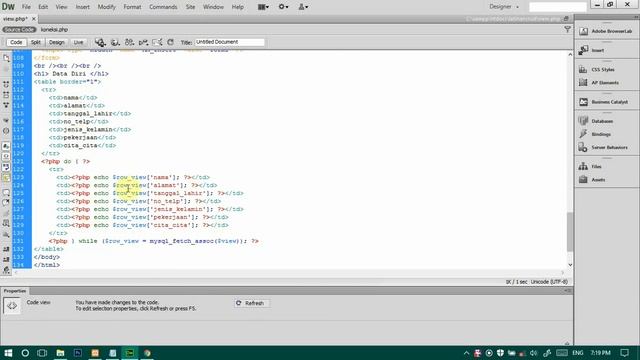Open the Site menu
This screenshot has width=640, height=360.
point(190,7)
